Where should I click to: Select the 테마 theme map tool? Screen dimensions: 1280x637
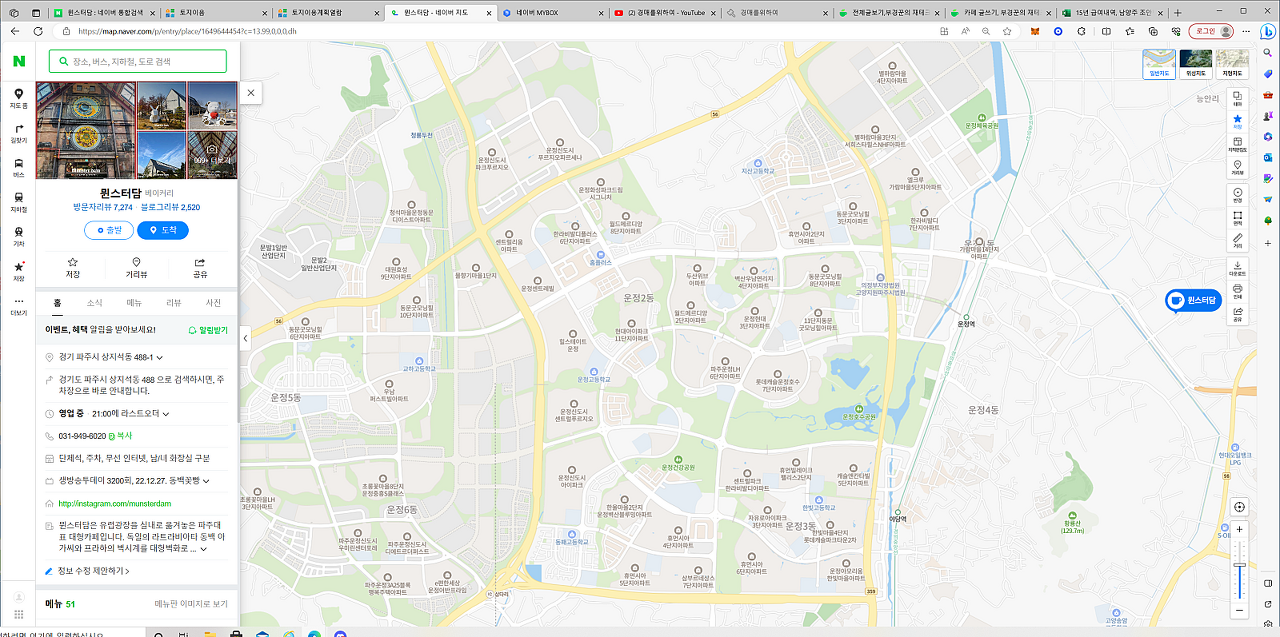coord(1237,97)
